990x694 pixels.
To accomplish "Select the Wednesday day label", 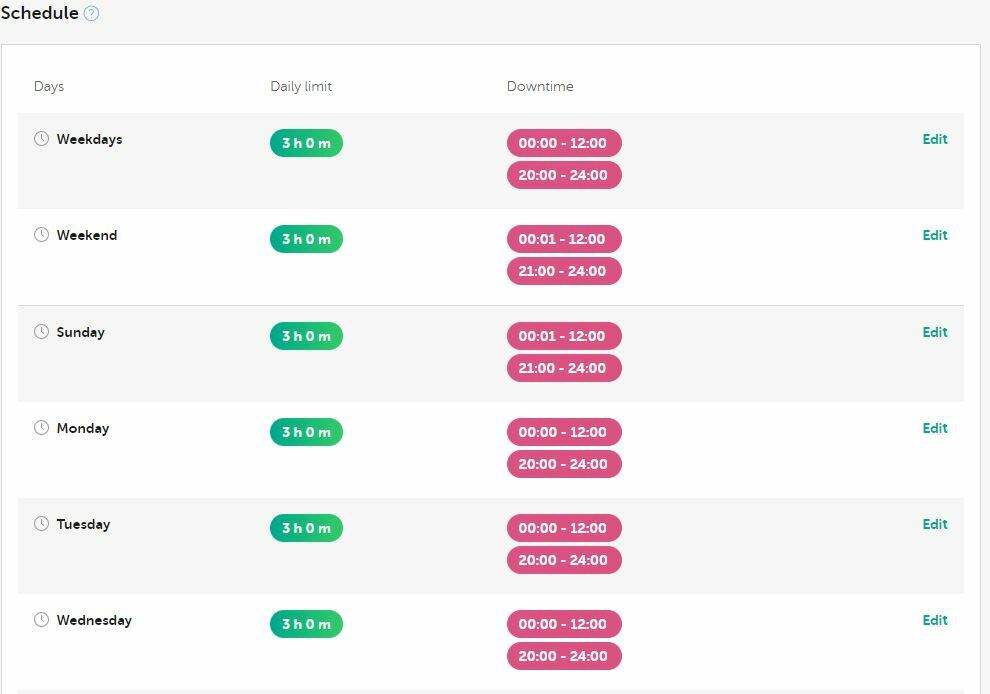I will 94,620.
